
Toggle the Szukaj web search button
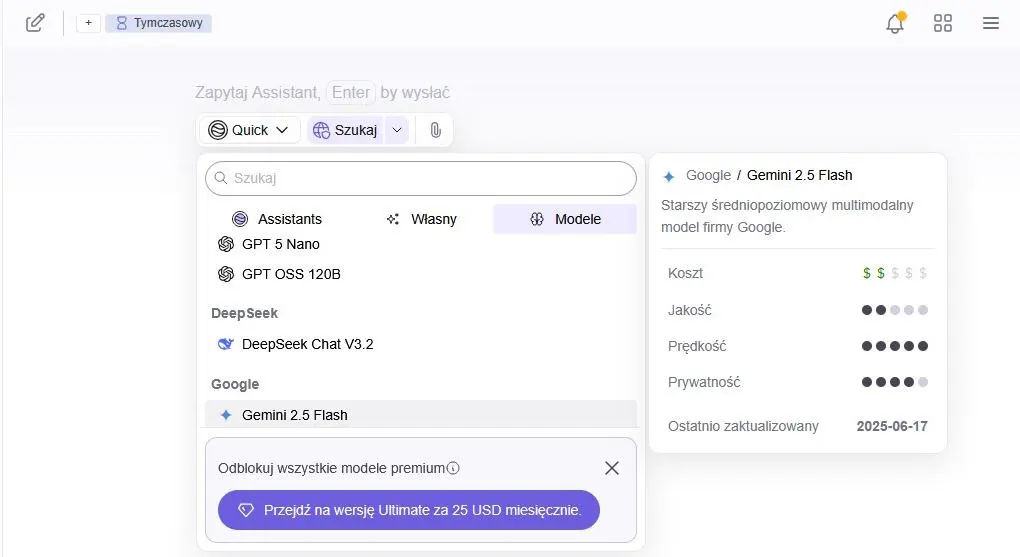[x=345, y=130]
